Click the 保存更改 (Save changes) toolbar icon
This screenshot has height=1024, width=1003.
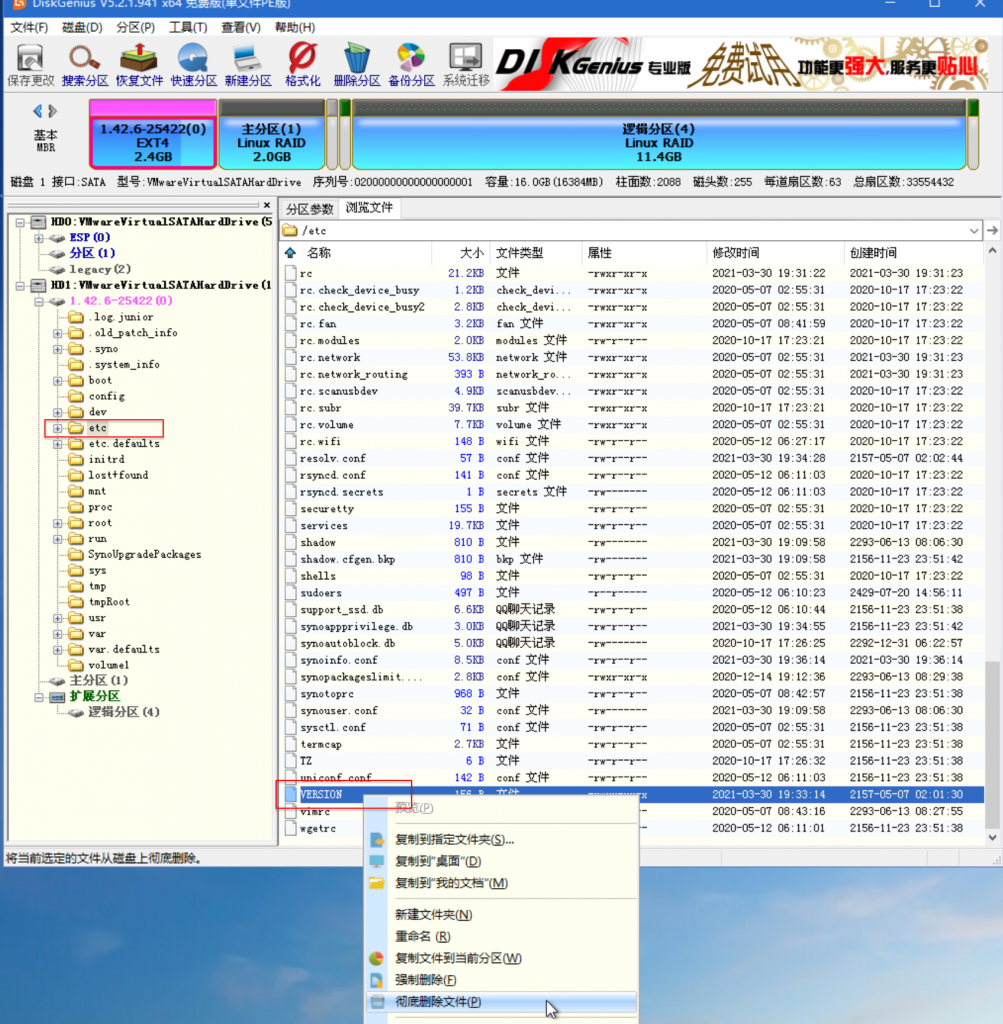click(x=30, y=65)
